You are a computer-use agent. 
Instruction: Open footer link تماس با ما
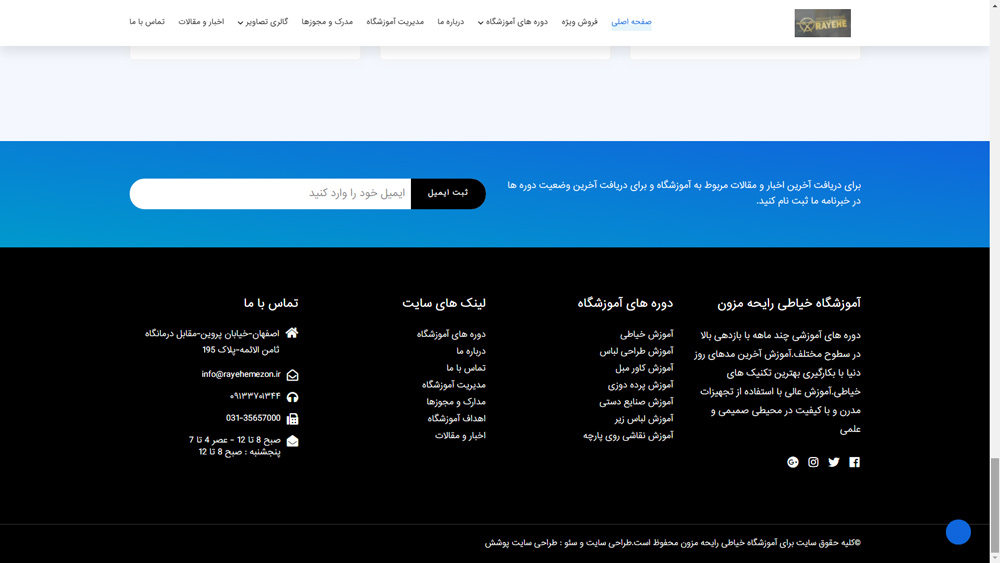[466, 368]
